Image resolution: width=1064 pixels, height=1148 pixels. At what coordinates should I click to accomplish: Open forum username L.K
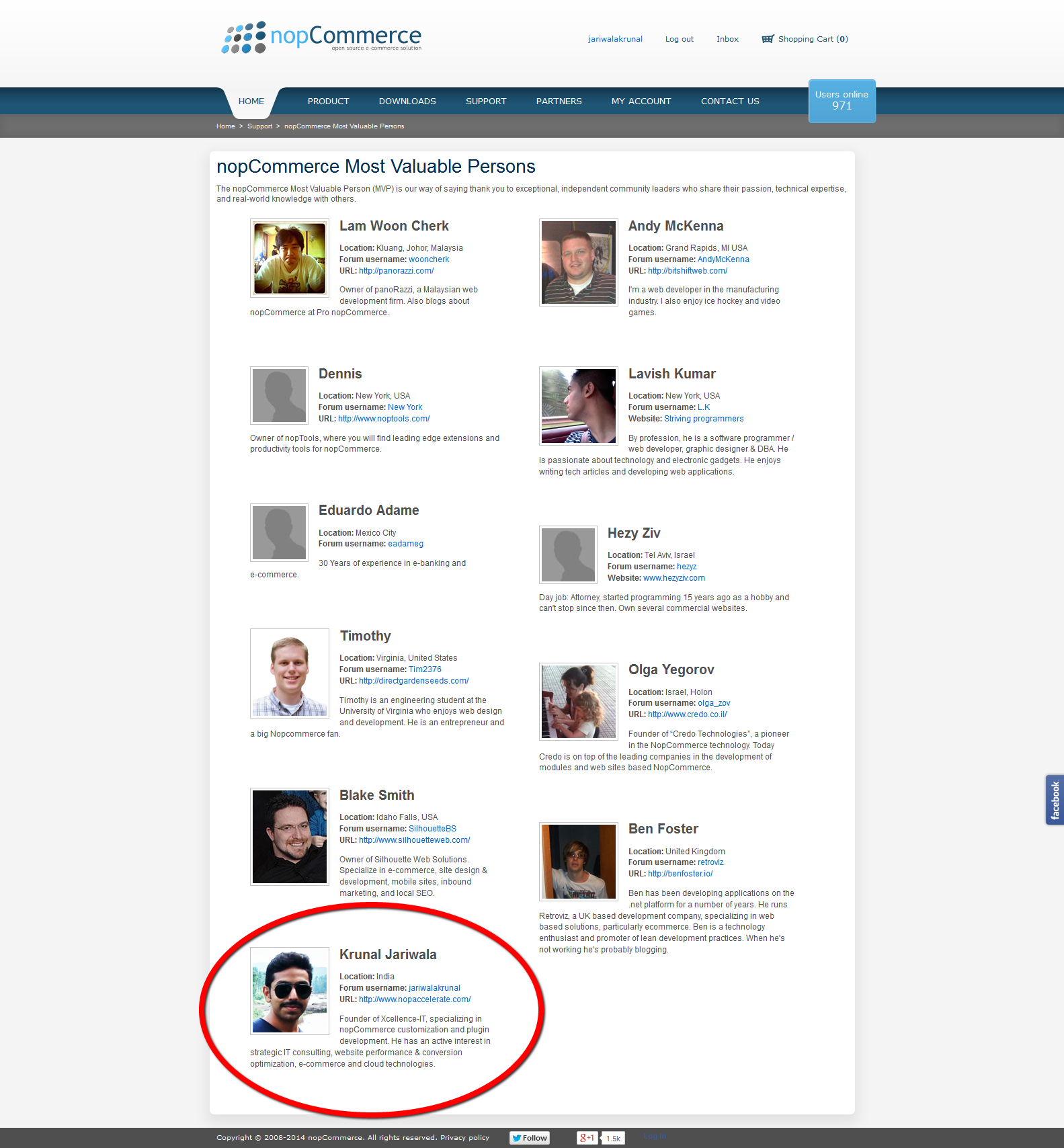(x=704, y=407)
